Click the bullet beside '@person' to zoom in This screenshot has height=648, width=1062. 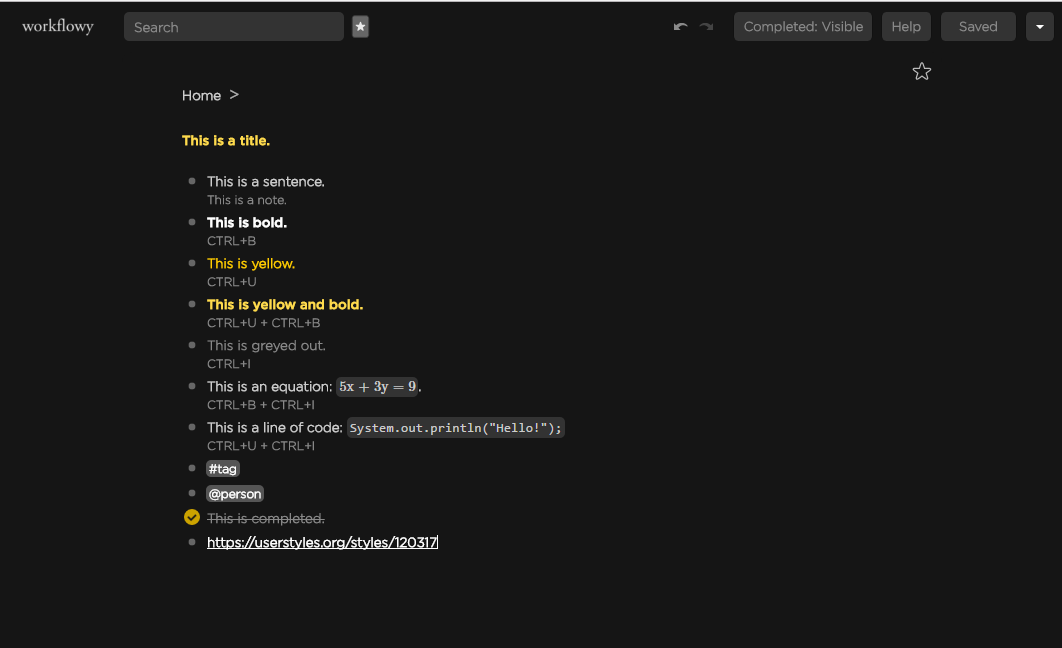tap(191, 492)
